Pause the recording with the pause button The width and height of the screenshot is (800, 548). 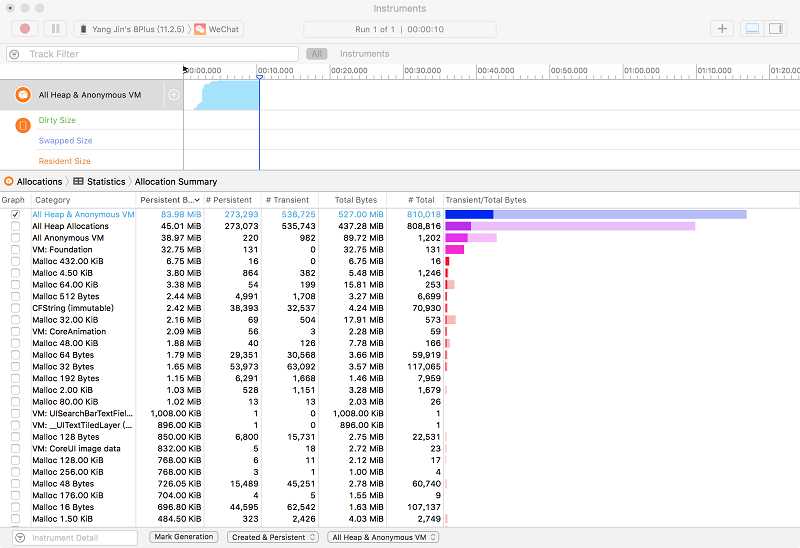pyautogui.click(x=56, y=29)
